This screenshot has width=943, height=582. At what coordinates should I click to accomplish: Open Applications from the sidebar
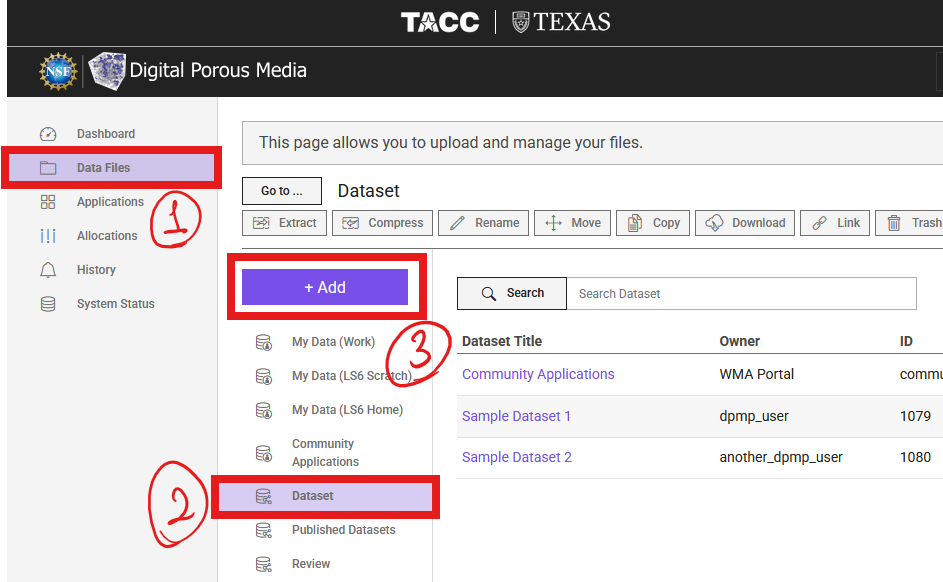(110, 201)
